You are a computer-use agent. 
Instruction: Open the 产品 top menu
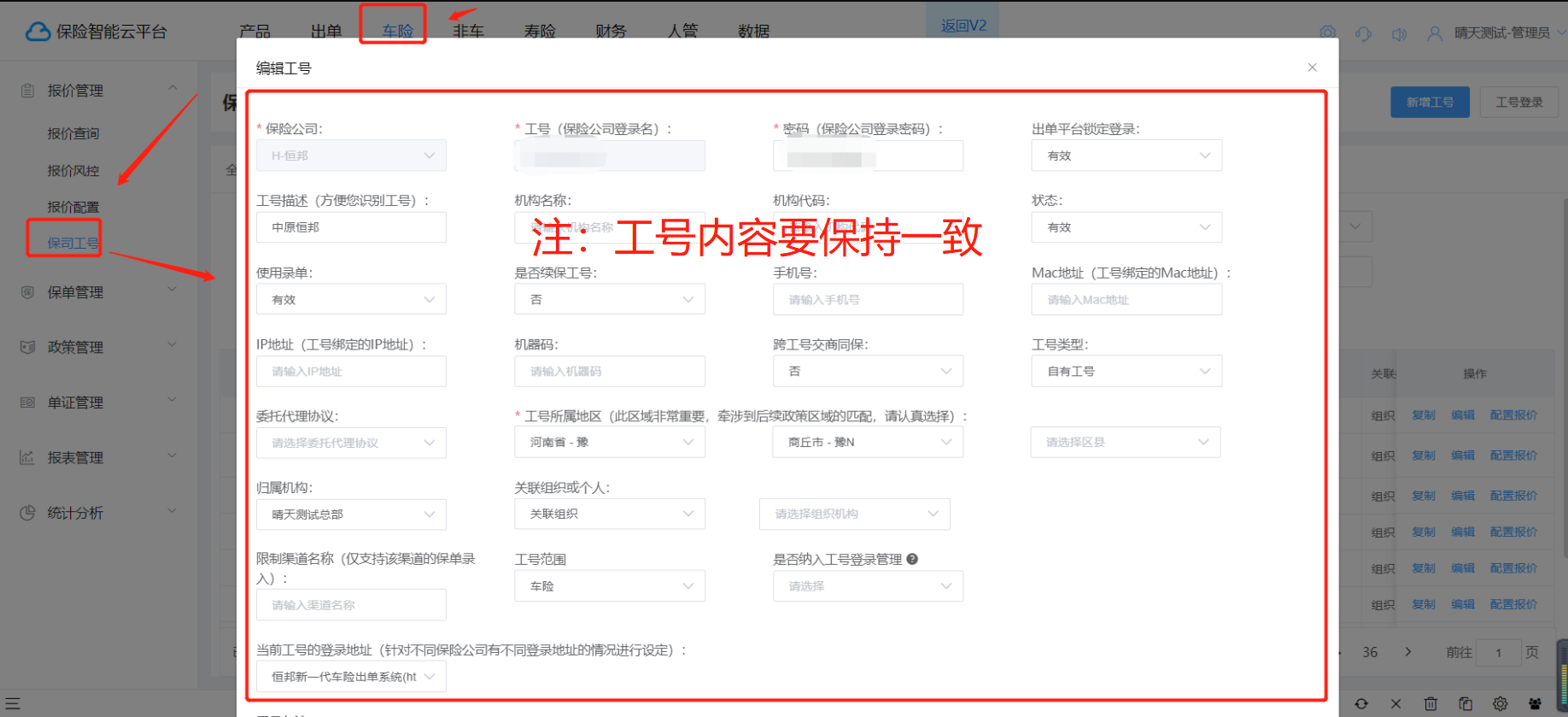click(255, 32)
